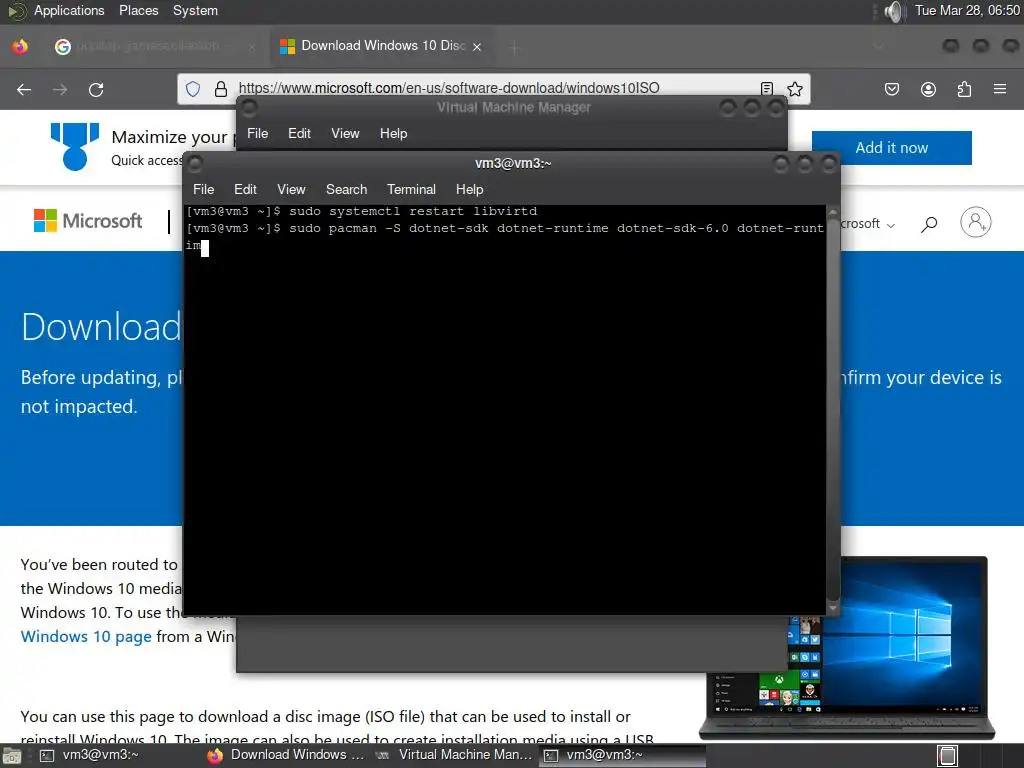Click the sign-in account avatar on Microsoft page

[976, 222]
